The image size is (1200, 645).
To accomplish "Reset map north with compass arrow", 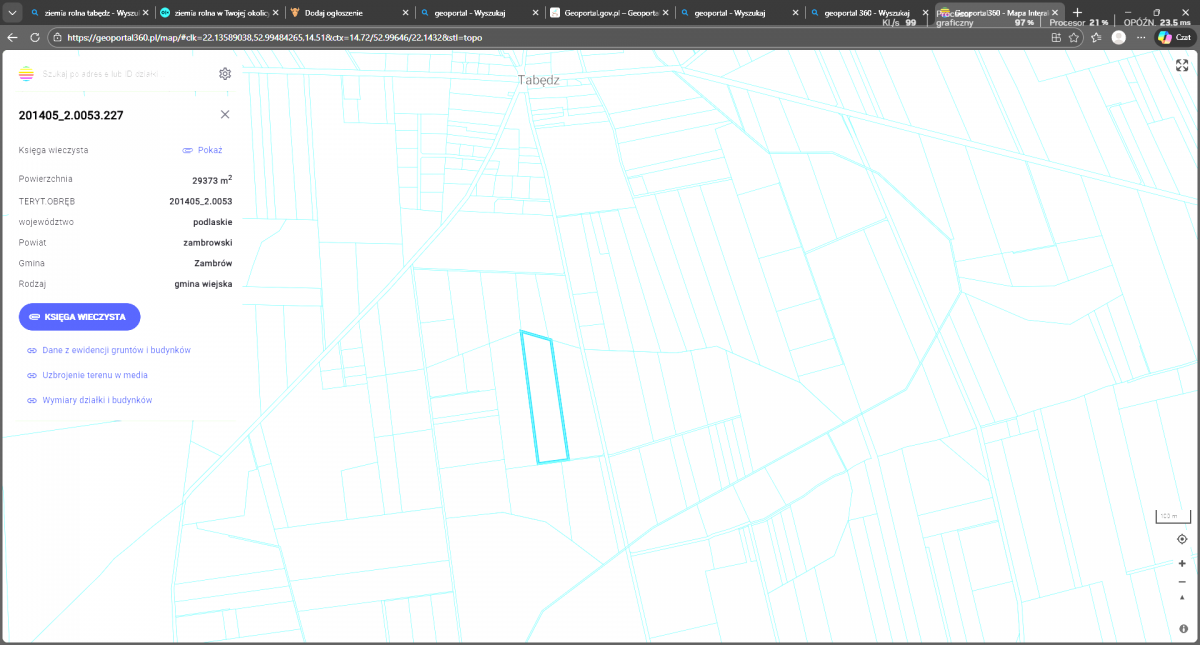I will coord(1182,598).
